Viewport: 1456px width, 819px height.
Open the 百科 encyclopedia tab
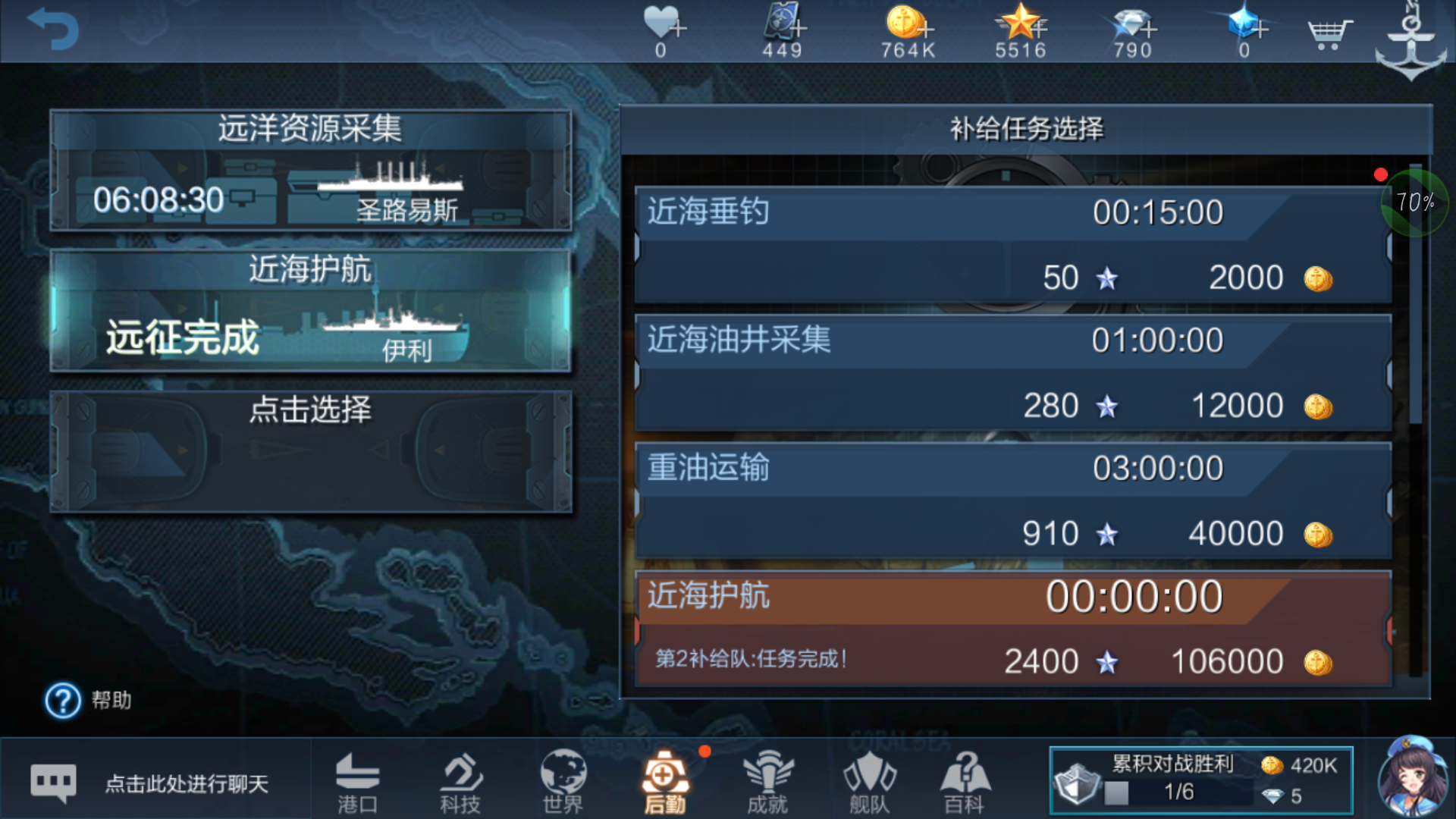click(x=965, y=783)
